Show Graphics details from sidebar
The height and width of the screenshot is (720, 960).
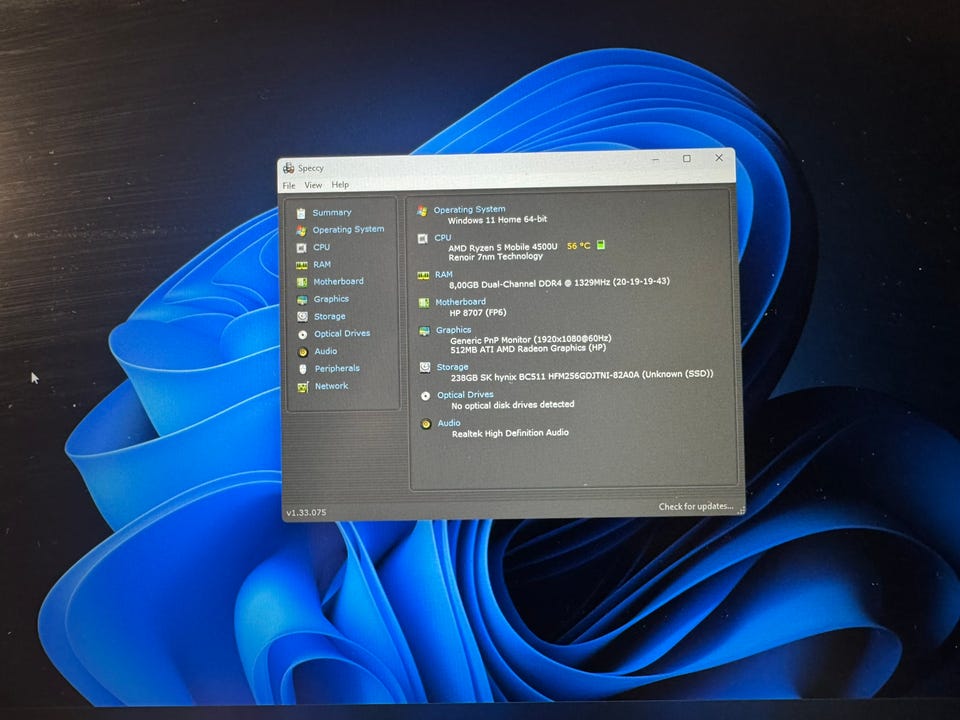331,299
